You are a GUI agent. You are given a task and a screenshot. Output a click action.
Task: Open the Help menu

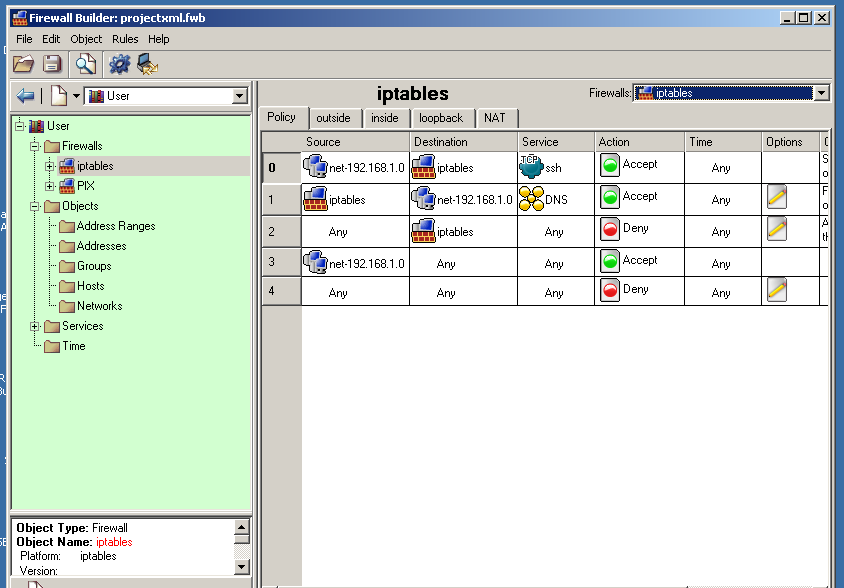[x=159, y=39]
